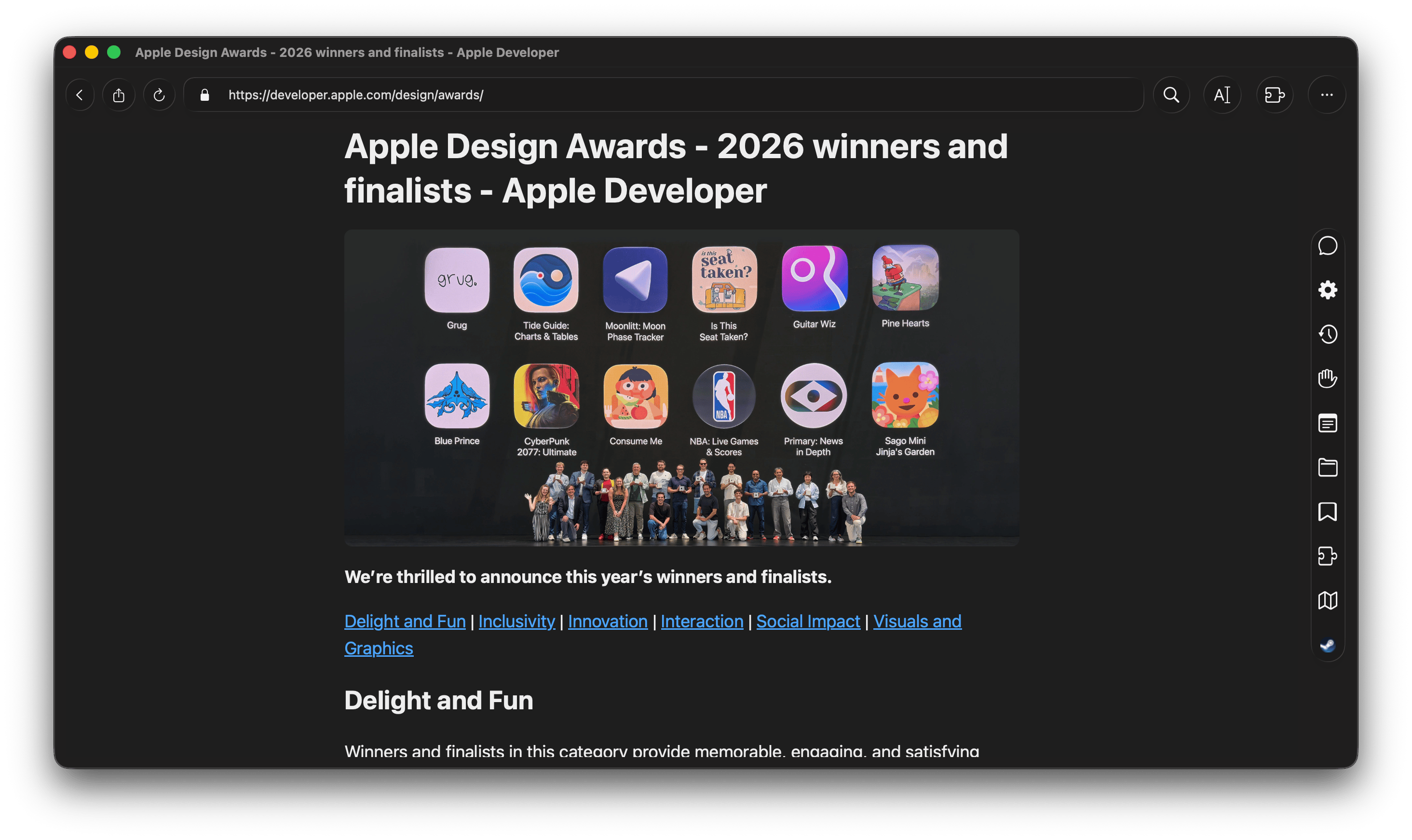This screenshot has height=840, width=1412.
Task: Reload the page with the refresh icon
Action: [159, 95]
